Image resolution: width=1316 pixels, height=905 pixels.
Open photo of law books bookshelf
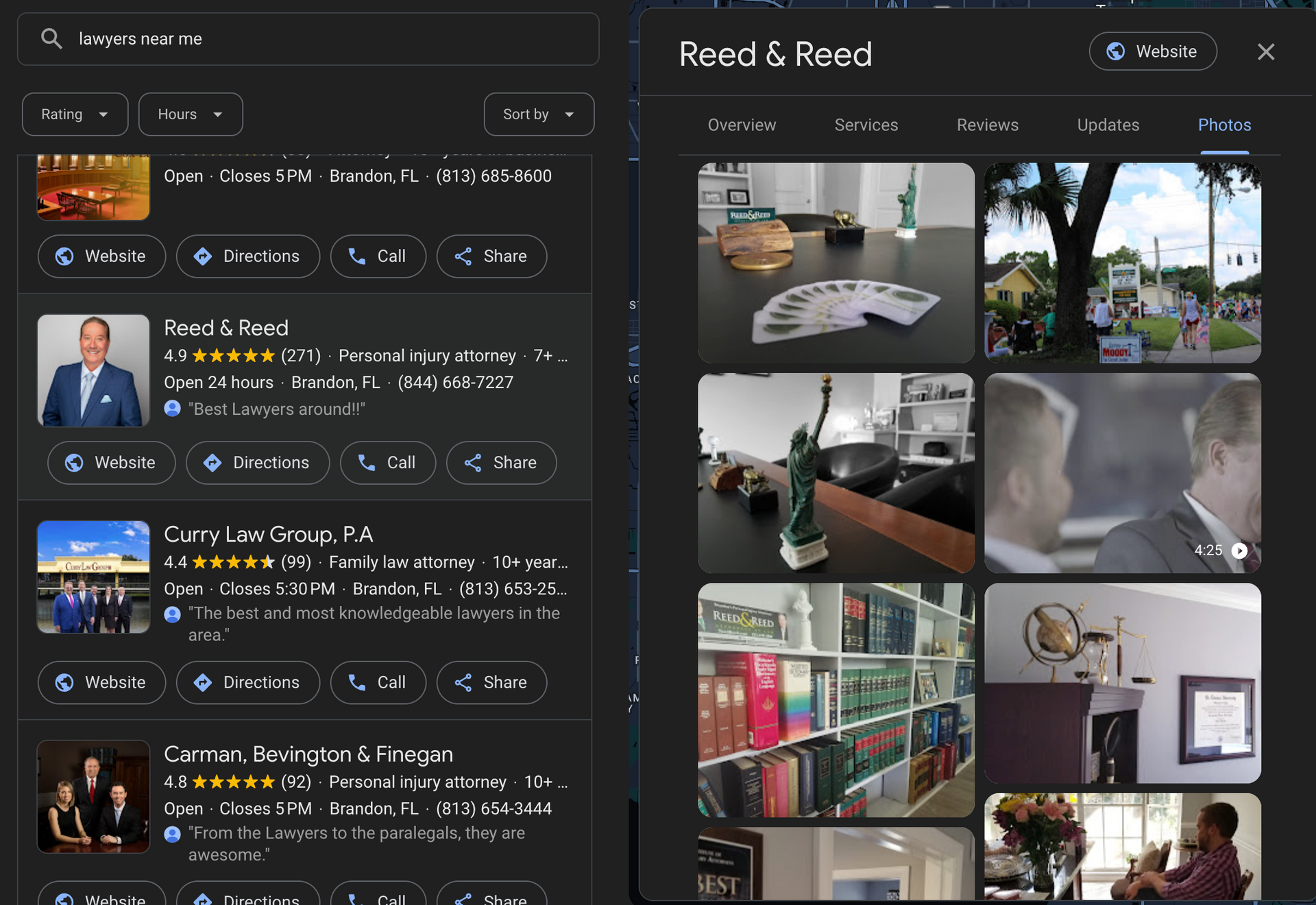pyautogui.click(x=836, y=700)
